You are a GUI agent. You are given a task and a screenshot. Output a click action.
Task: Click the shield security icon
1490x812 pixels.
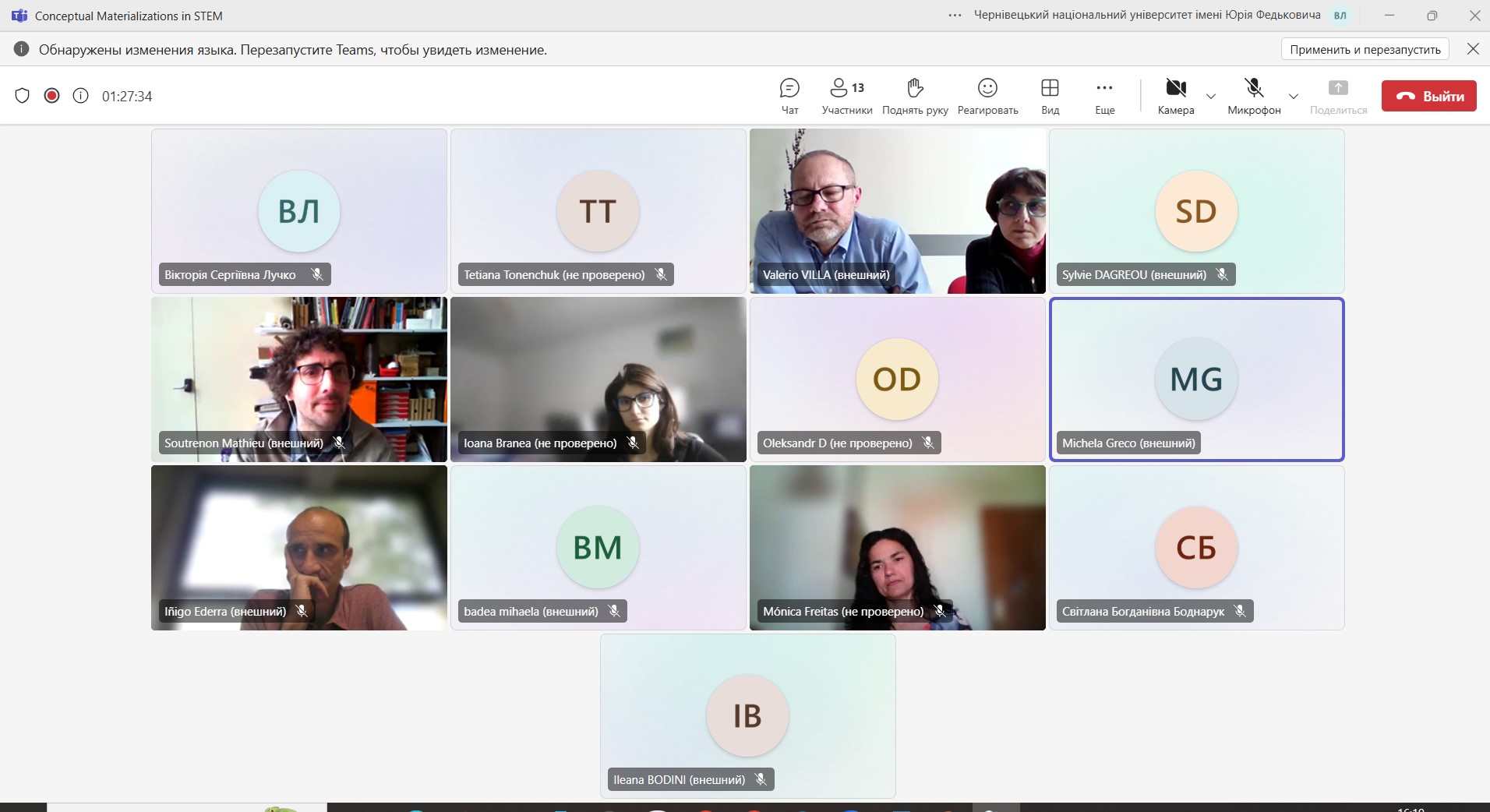tap(23, 96)
